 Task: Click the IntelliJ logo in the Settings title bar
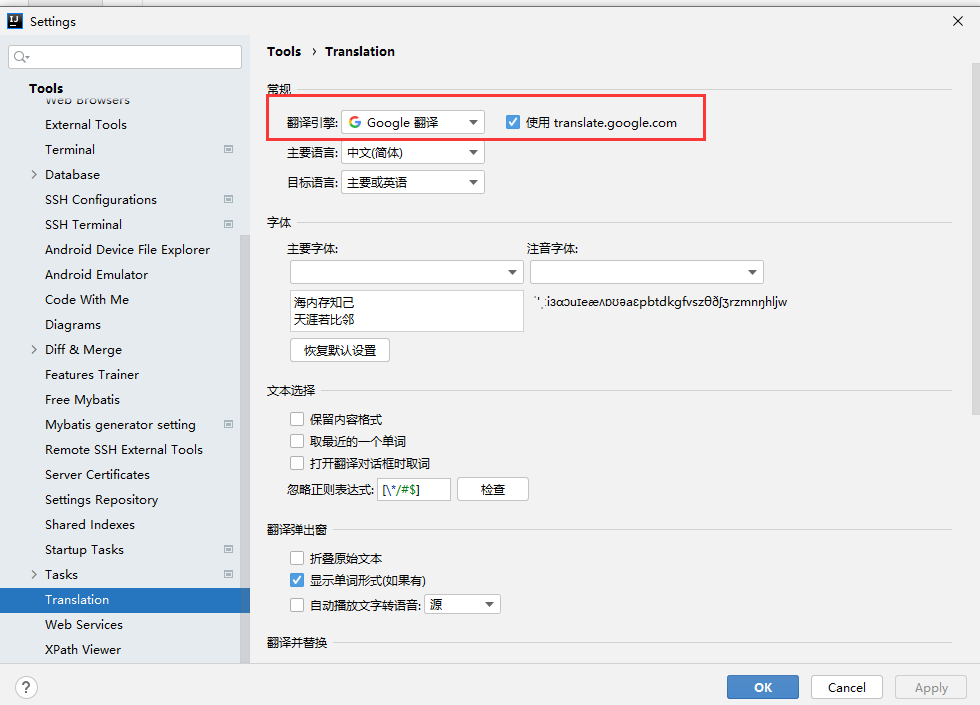13,20
